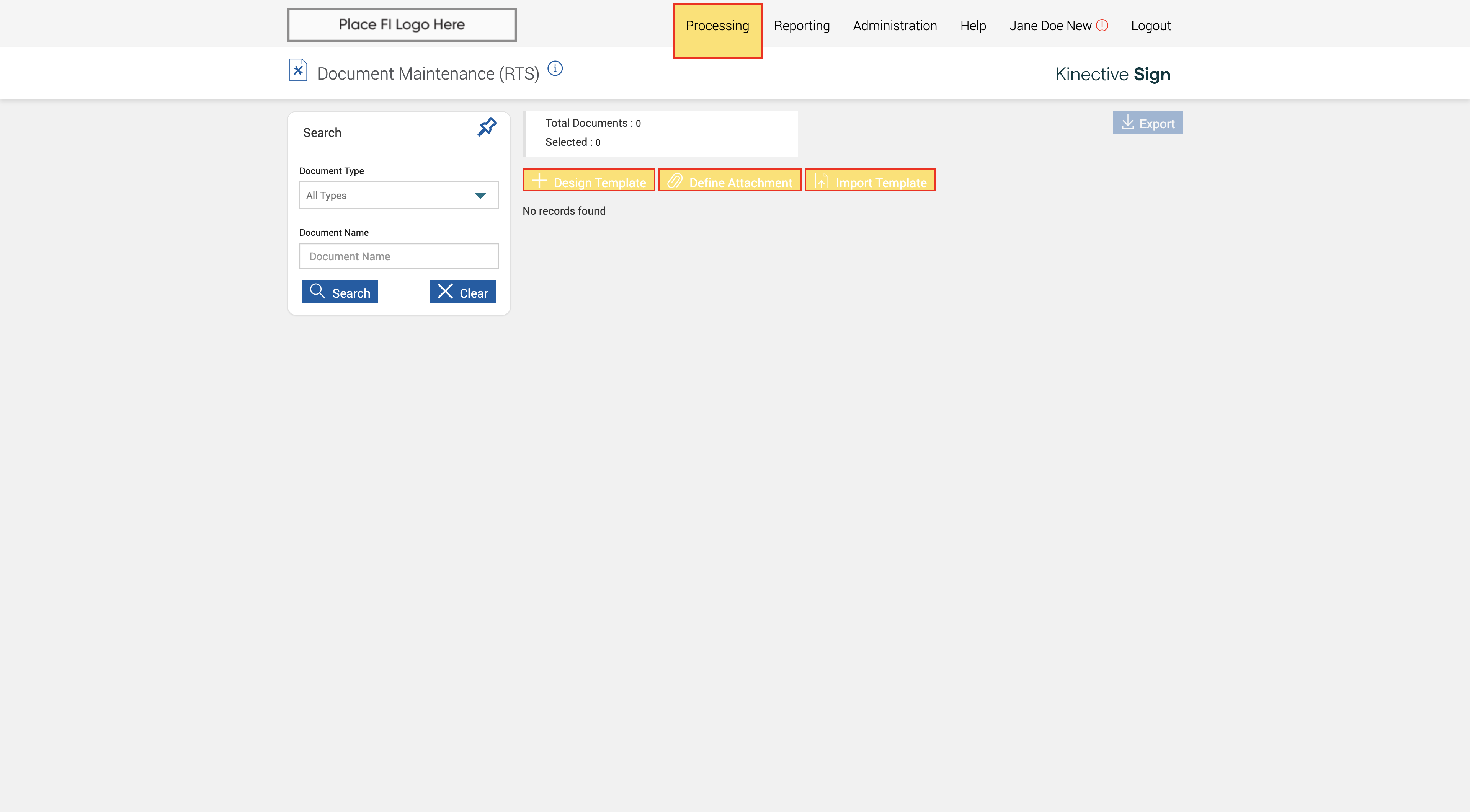
Task: Click the red alert icon next to Jane Doe New
Action: (1102, 26)
